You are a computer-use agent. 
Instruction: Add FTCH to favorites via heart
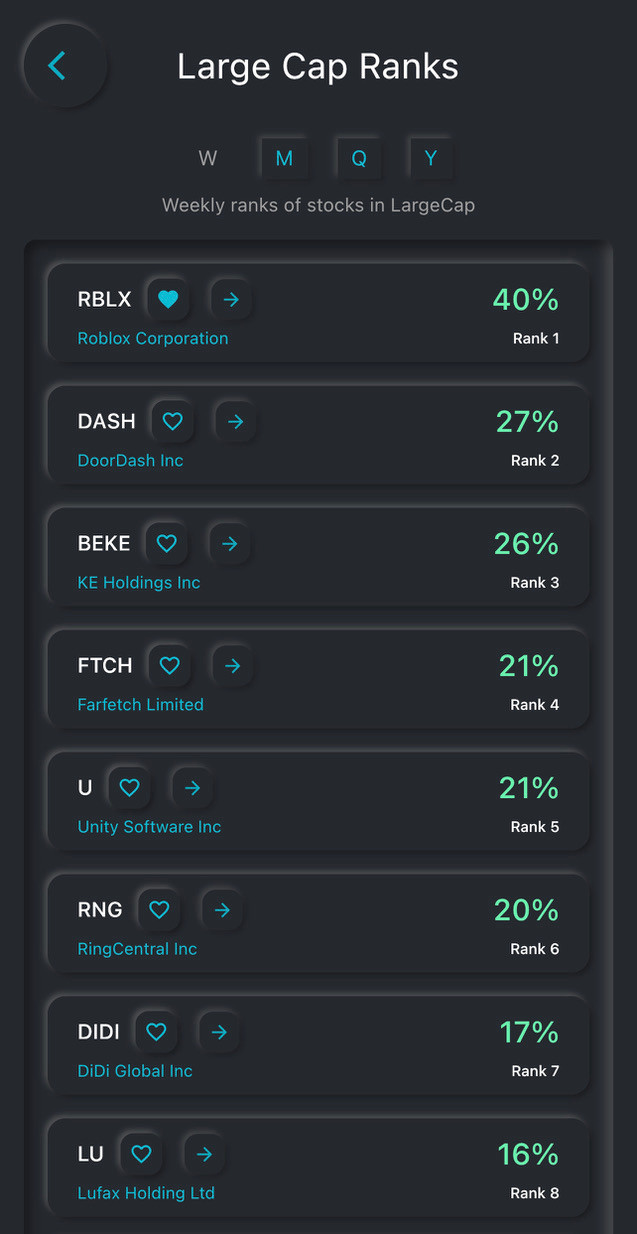tap(170, 665)
